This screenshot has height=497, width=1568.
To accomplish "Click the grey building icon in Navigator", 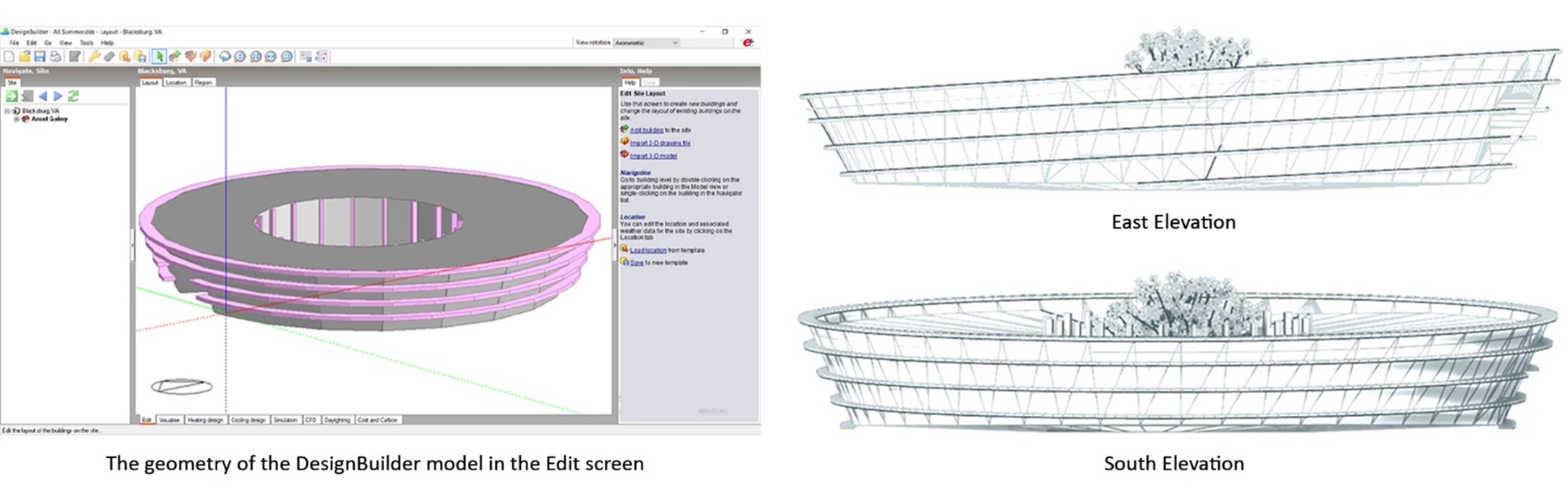I will click(x=28, y=96).
